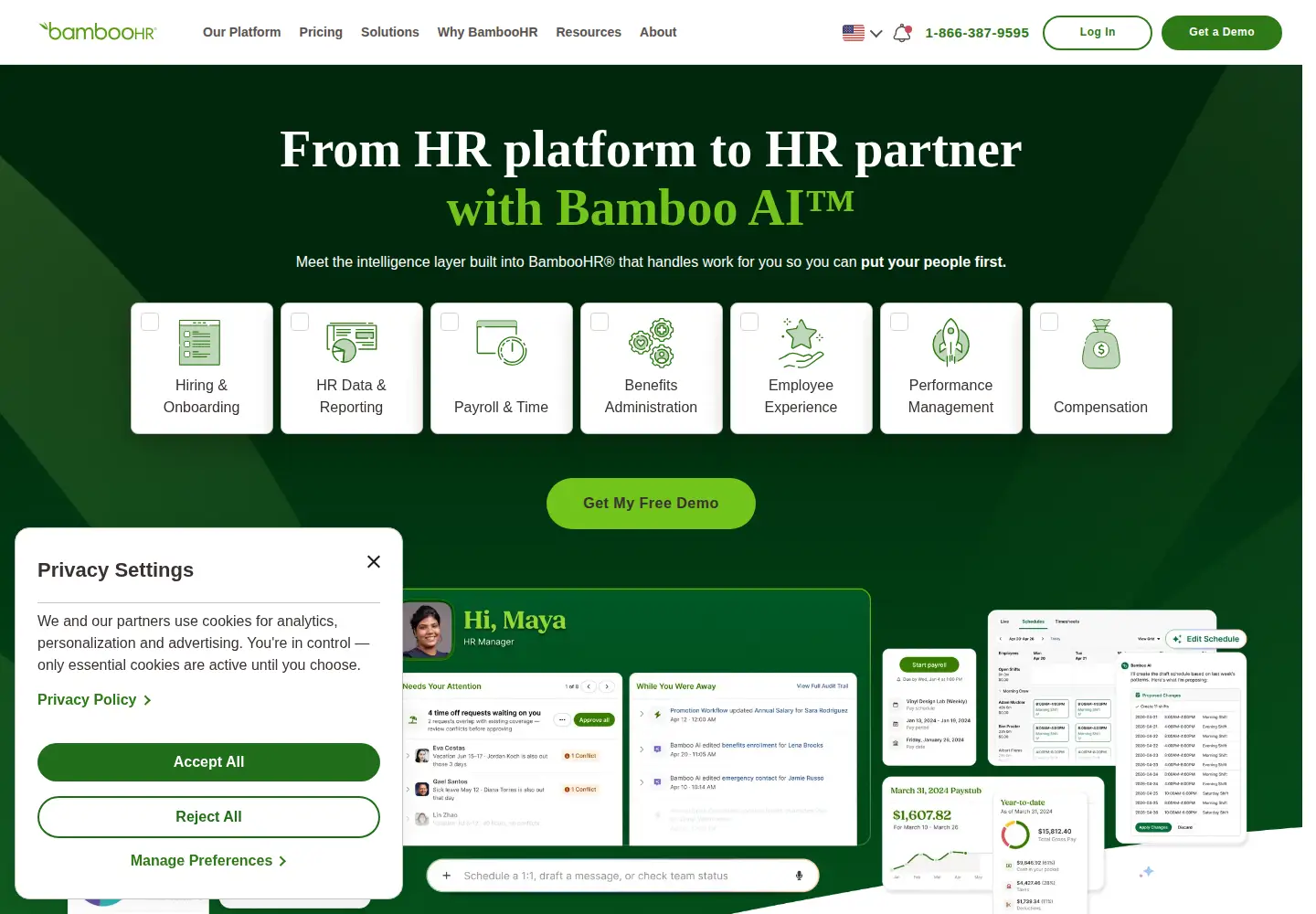Click the schedule prompt input field

(621, 876)
